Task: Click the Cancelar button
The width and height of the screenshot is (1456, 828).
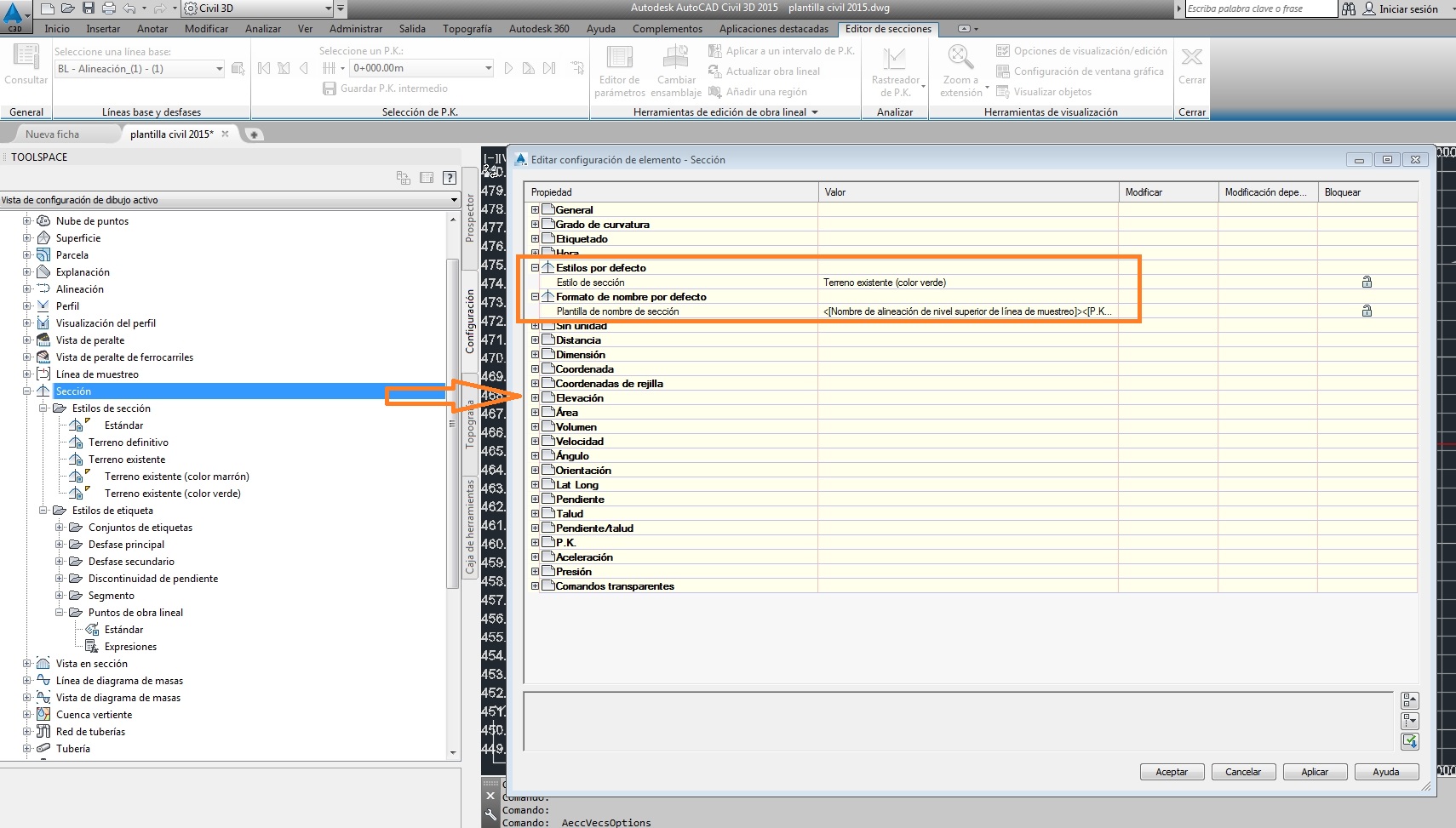Action: (1243, 772)
